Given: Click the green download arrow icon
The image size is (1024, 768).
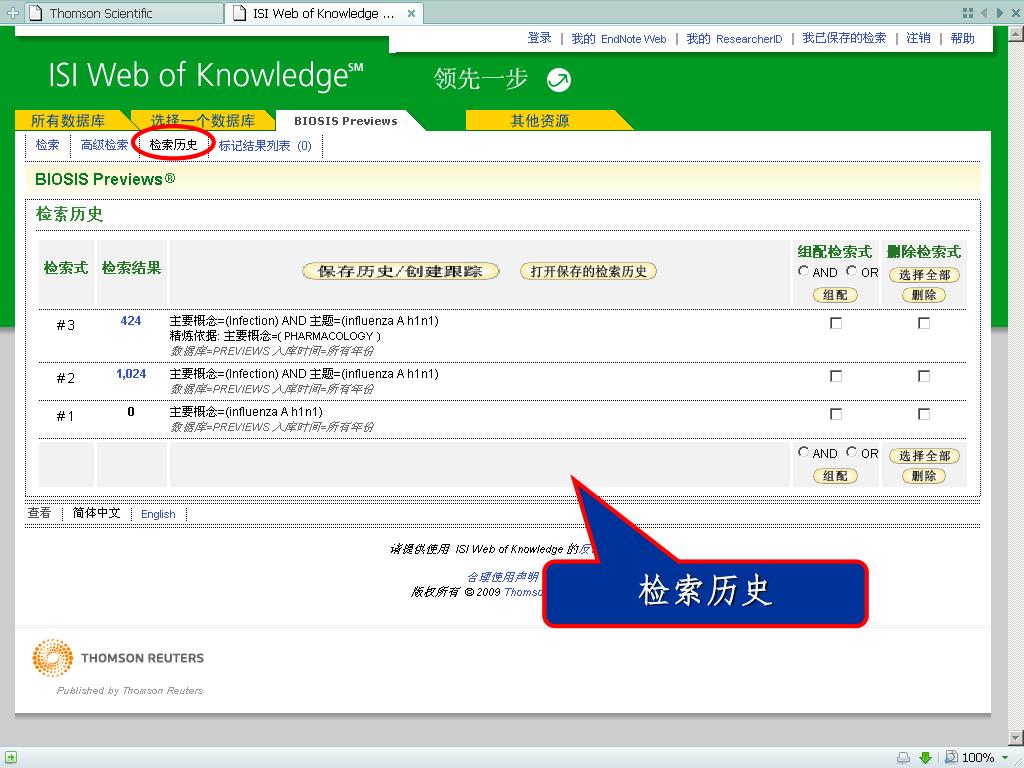Looking at the screenshot, I should (x=925, y=758).
